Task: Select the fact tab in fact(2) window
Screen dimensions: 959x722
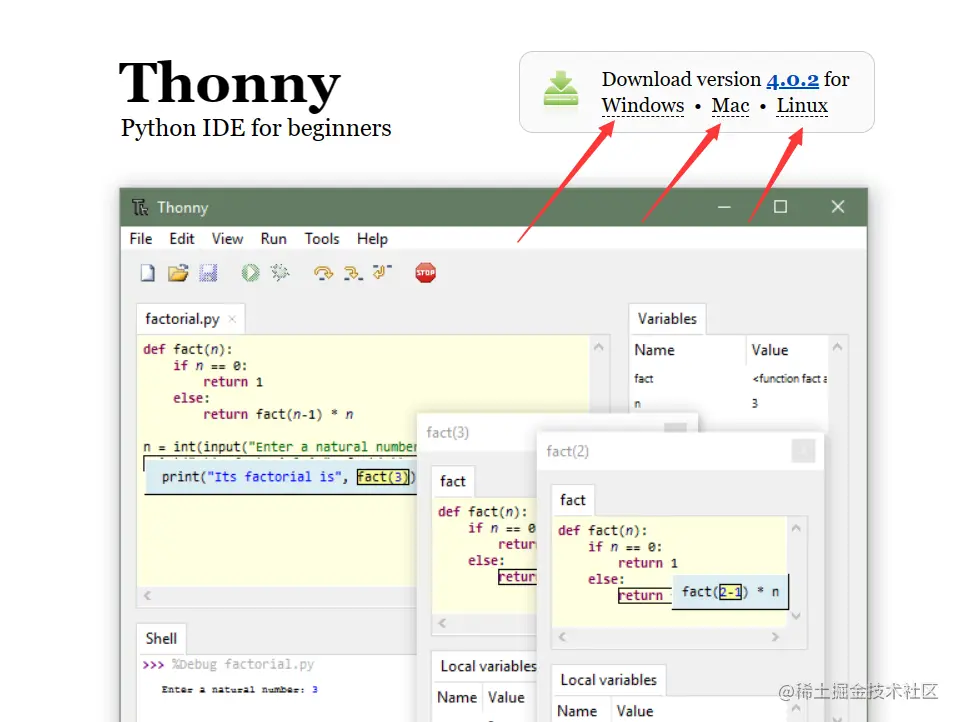Action: 572,501
